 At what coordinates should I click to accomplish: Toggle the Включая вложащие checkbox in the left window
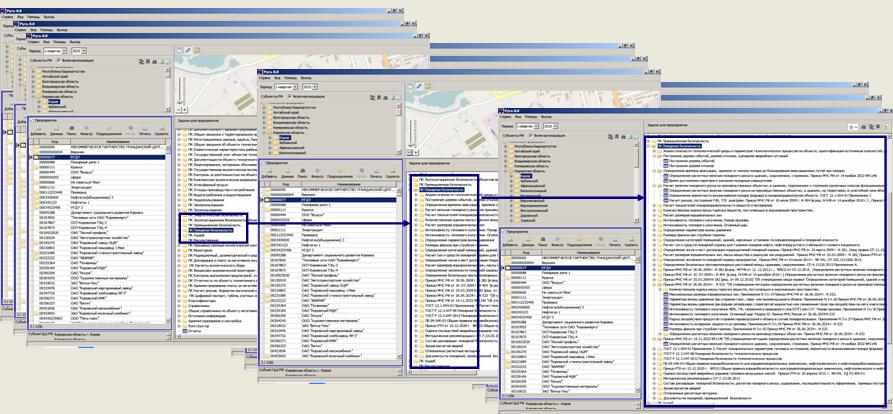pyautogui.click(x=59, y=61)
